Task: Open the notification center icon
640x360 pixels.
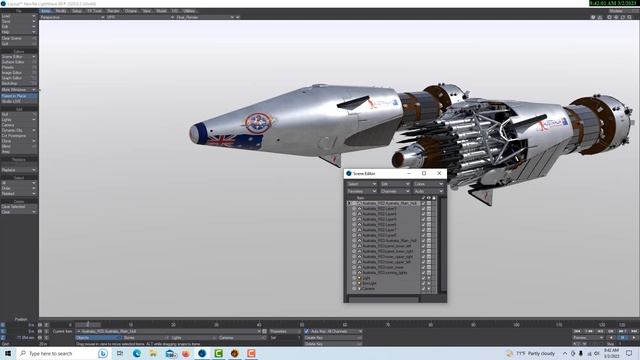Action: tap(629, 353)
